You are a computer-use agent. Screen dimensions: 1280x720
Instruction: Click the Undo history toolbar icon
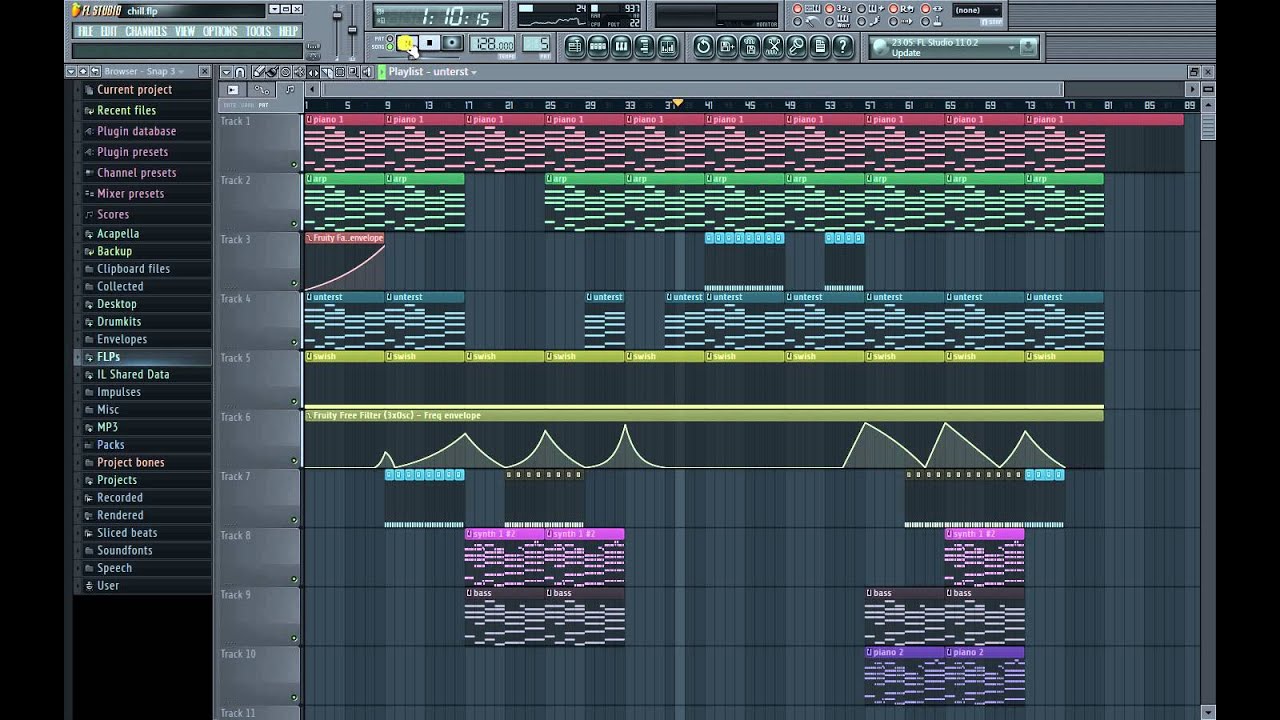[x=704, y=46]
